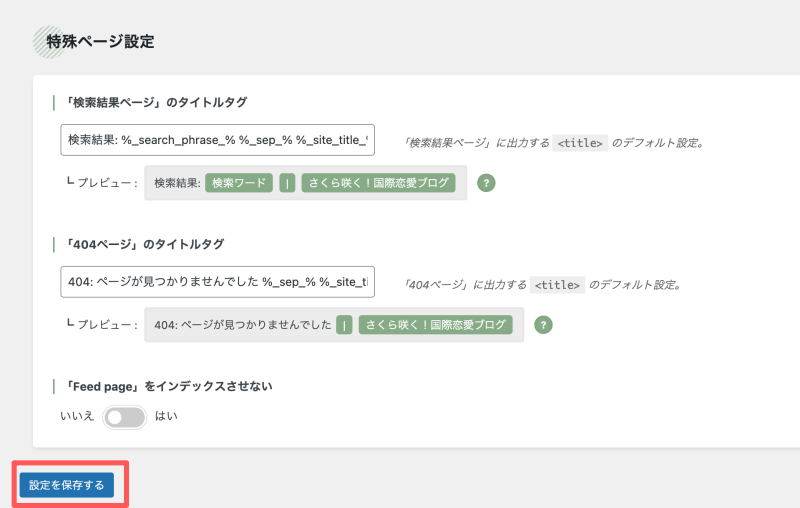Click help icon beside 404 page preview
800x508 pixels.
tap(543, 324)
